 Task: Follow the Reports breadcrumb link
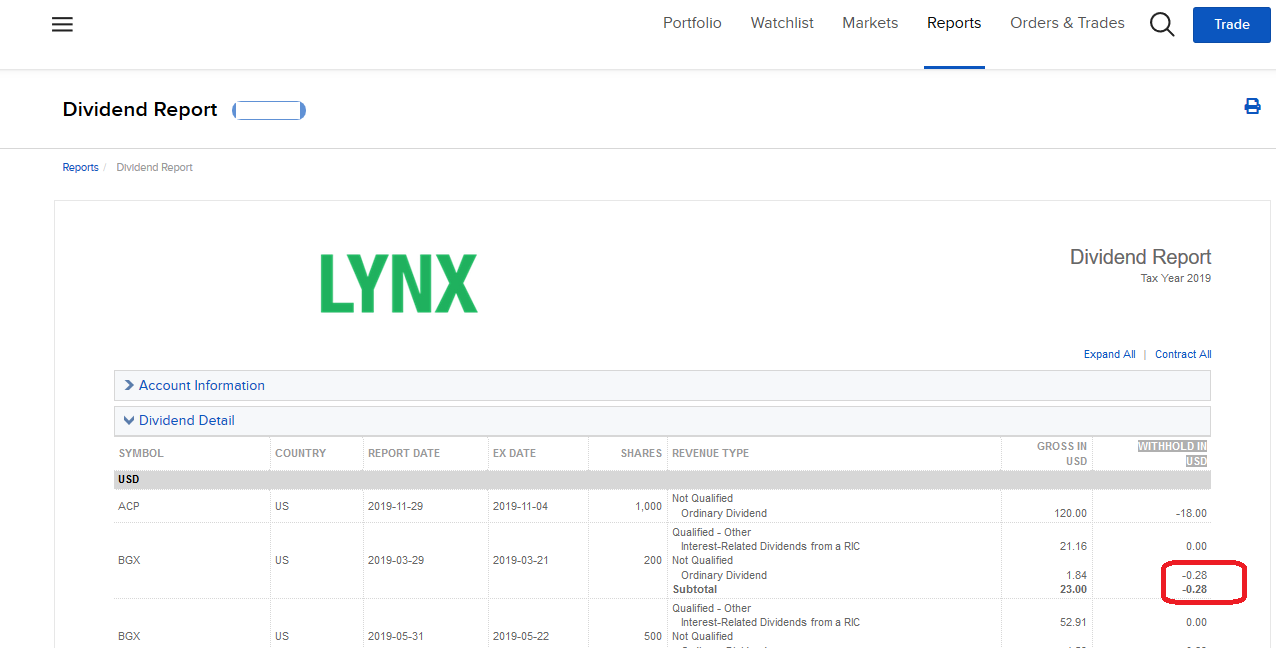[80, 167]
